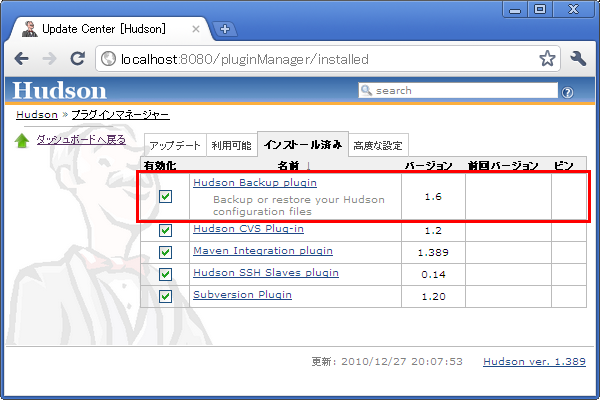
Task: Uncheck the Hudson Backup plugin checkbox
Action: pos(165,197)
